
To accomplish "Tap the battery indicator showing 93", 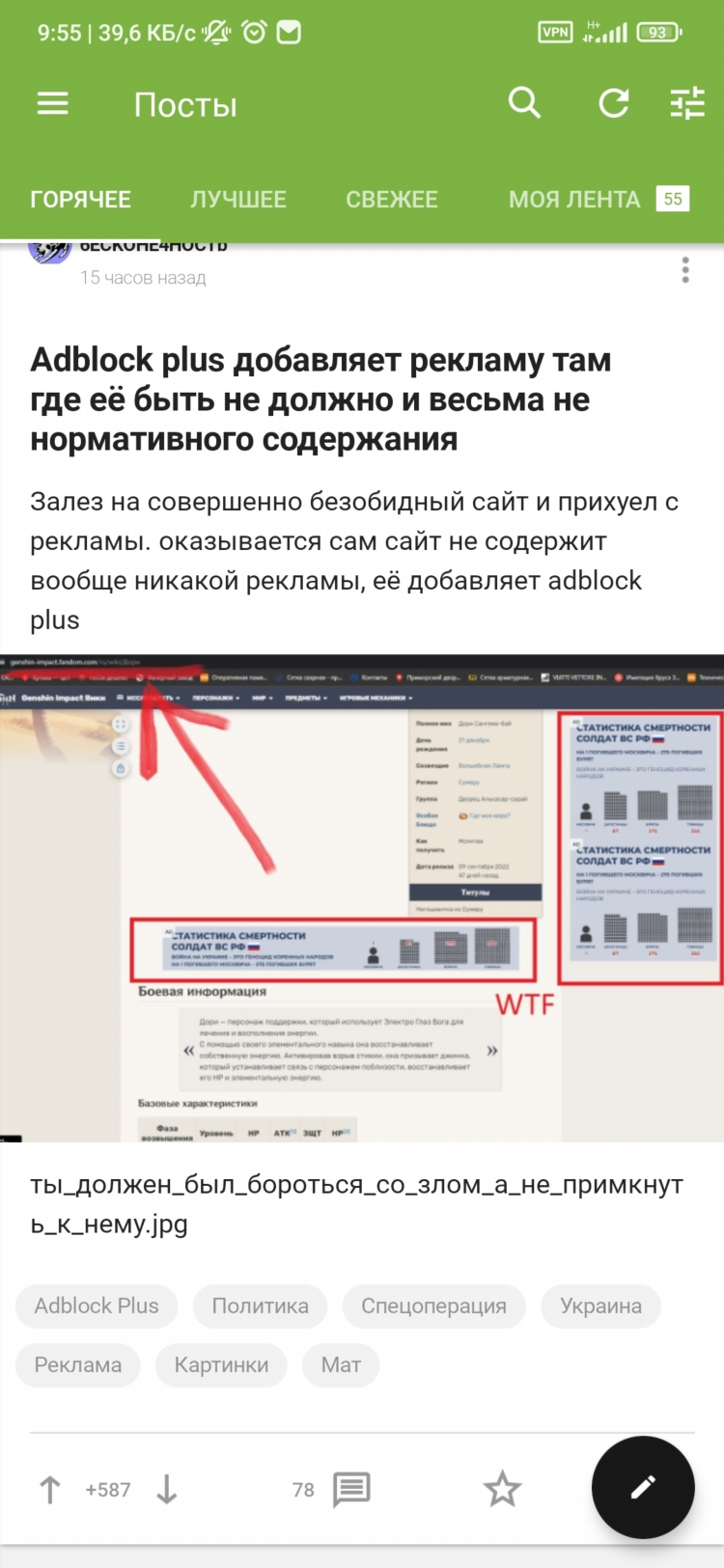I will coord(659,33).
